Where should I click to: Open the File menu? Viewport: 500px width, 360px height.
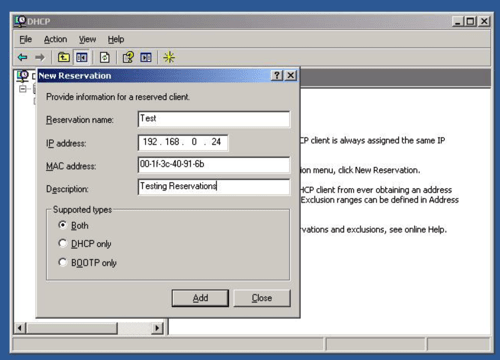[26, 39]
